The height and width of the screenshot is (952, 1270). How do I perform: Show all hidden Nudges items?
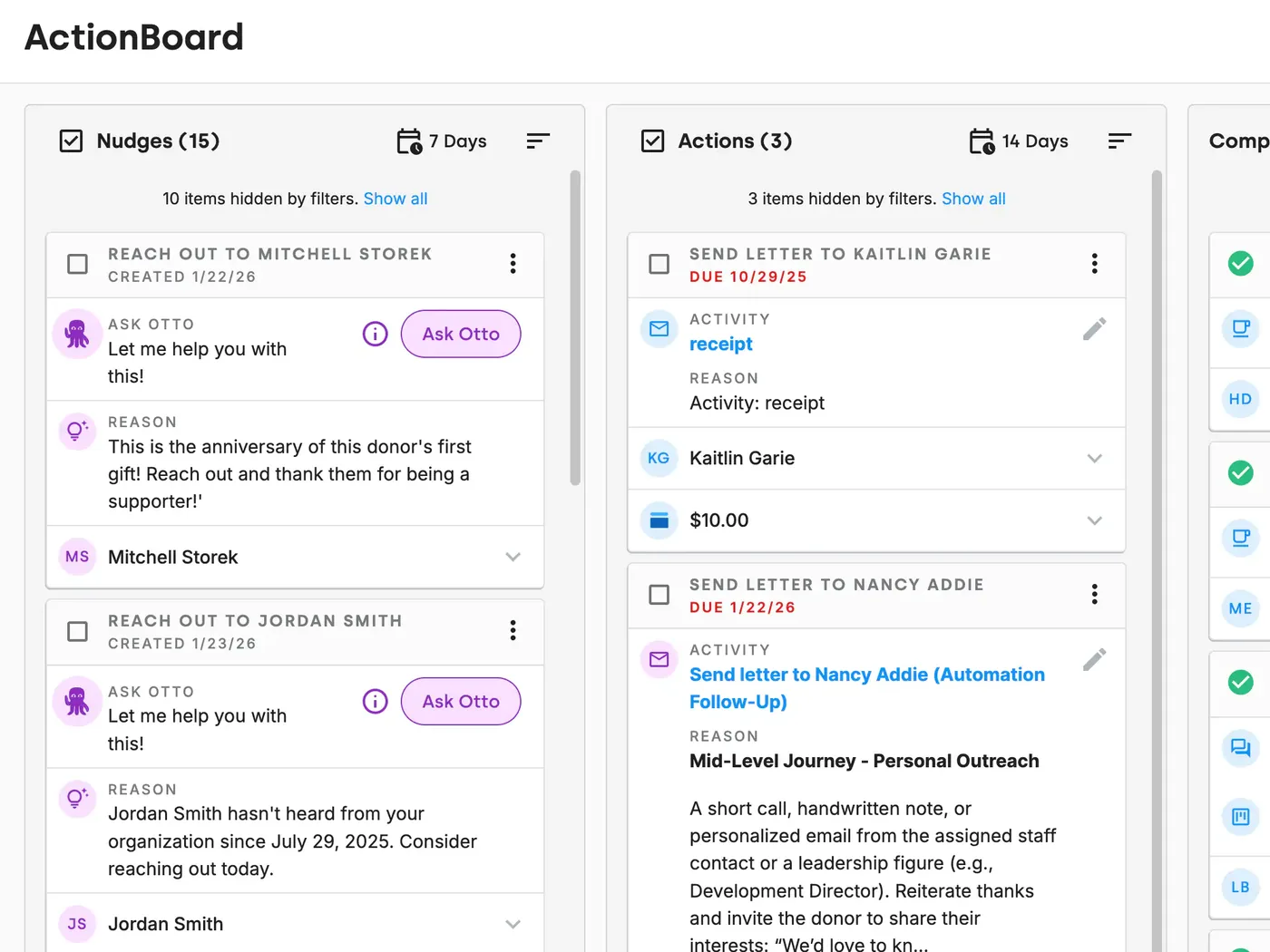point(396,199)
